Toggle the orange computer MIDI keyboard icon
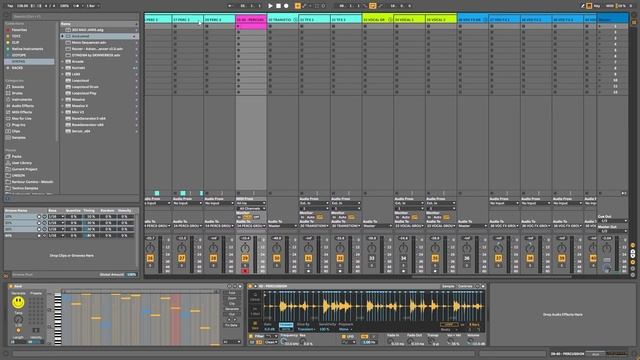The height and width of the screenshot is (360, 640). (589, 6)
